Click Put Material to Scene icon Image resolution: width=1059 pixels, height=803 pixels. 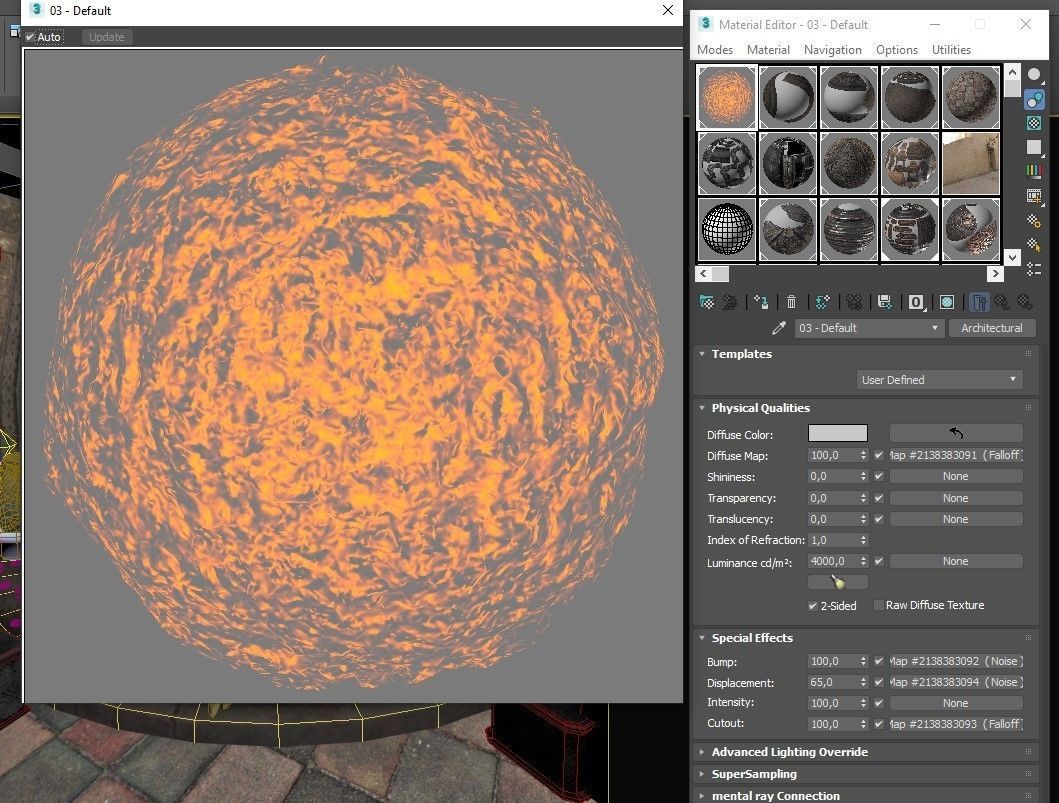pyautogui.click(x=730, y=302)
